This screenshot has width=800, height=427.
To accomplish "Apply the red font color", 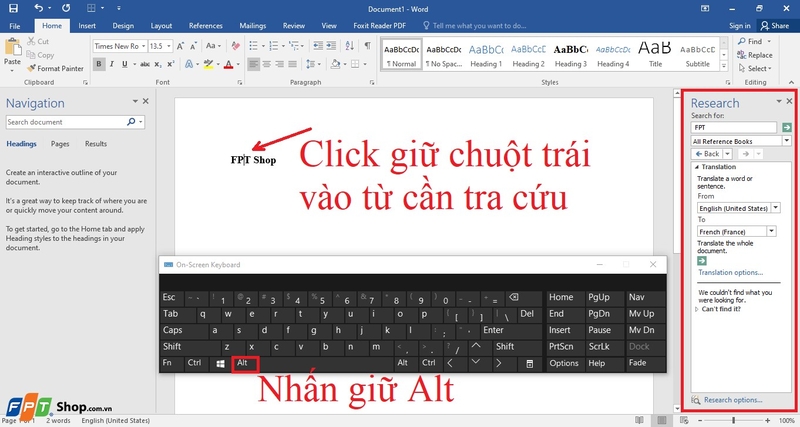I will (x=228, y=64).
